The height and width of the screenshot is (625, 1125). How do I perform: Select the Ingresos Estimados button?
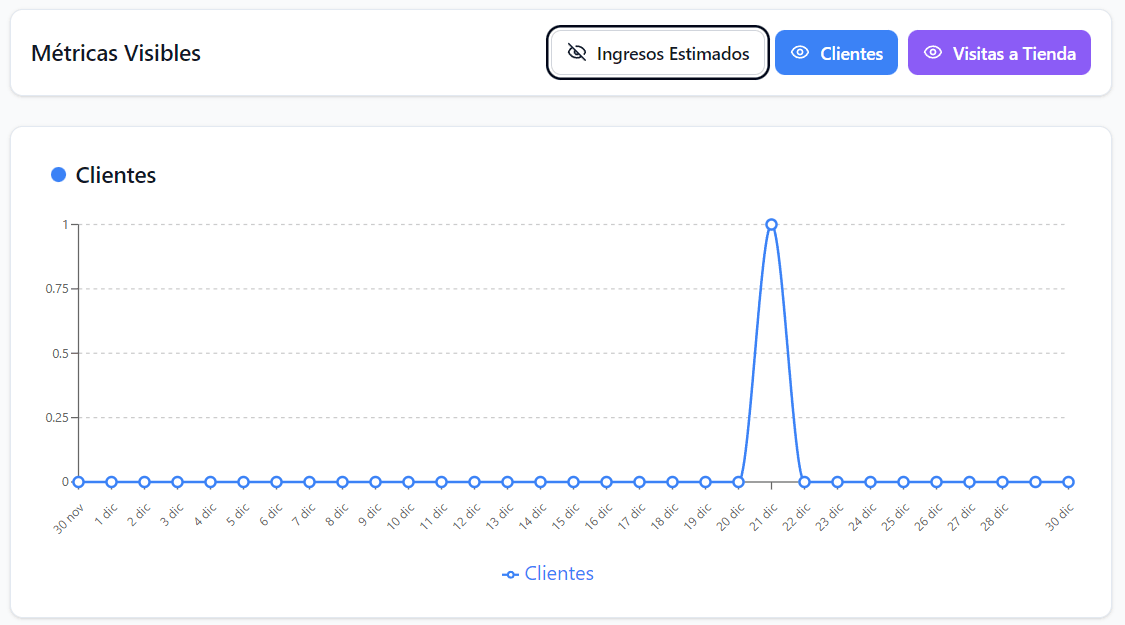[x=657, y=52]
